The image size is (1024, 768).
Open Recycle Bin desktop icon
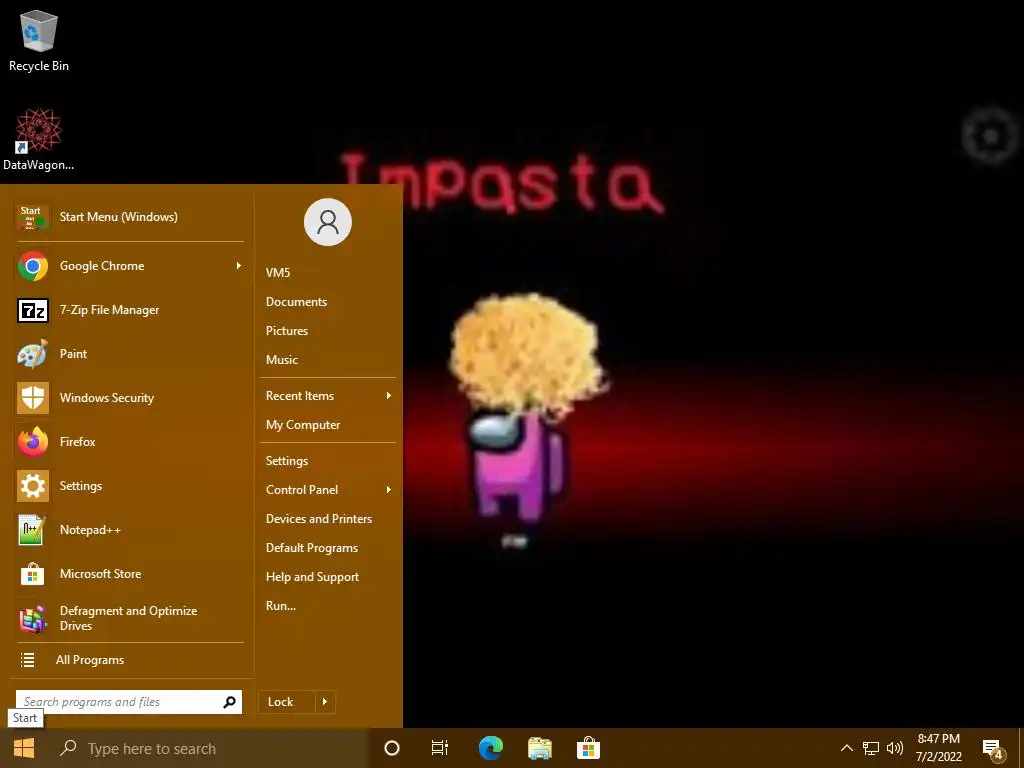(x=39, y=40)
